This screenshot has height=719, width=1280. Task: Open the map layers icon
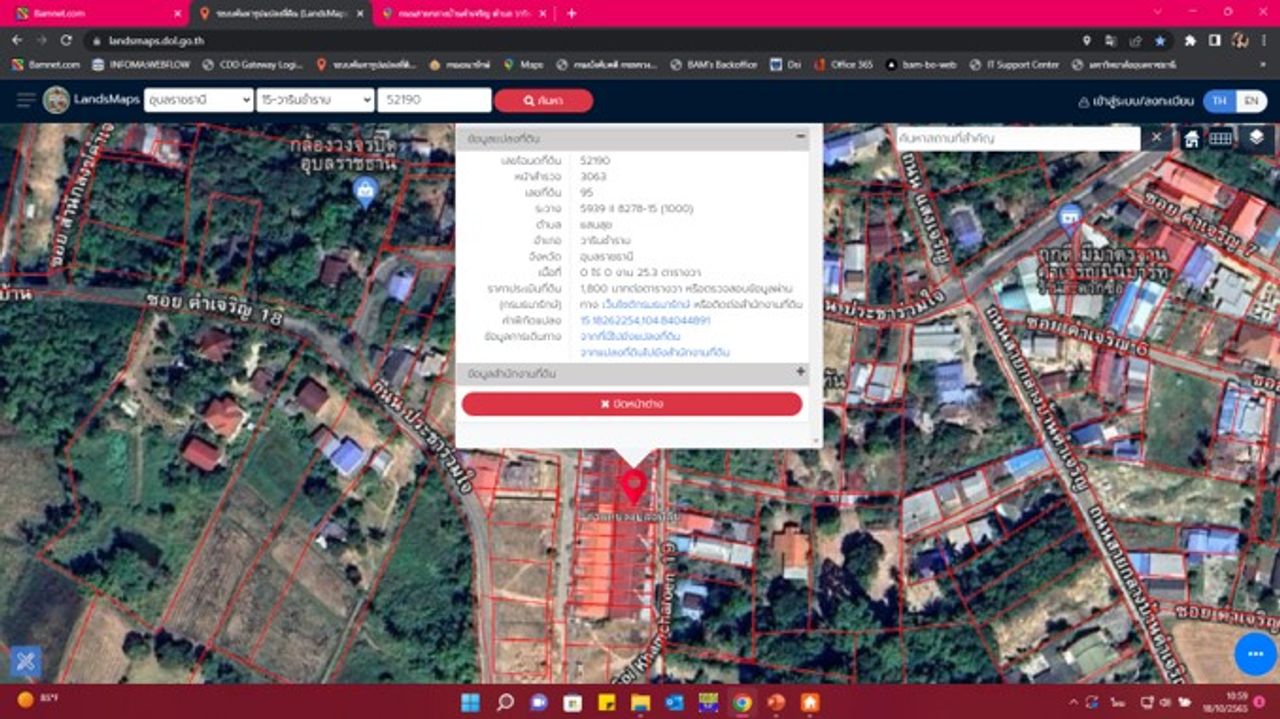[1257, 139]
